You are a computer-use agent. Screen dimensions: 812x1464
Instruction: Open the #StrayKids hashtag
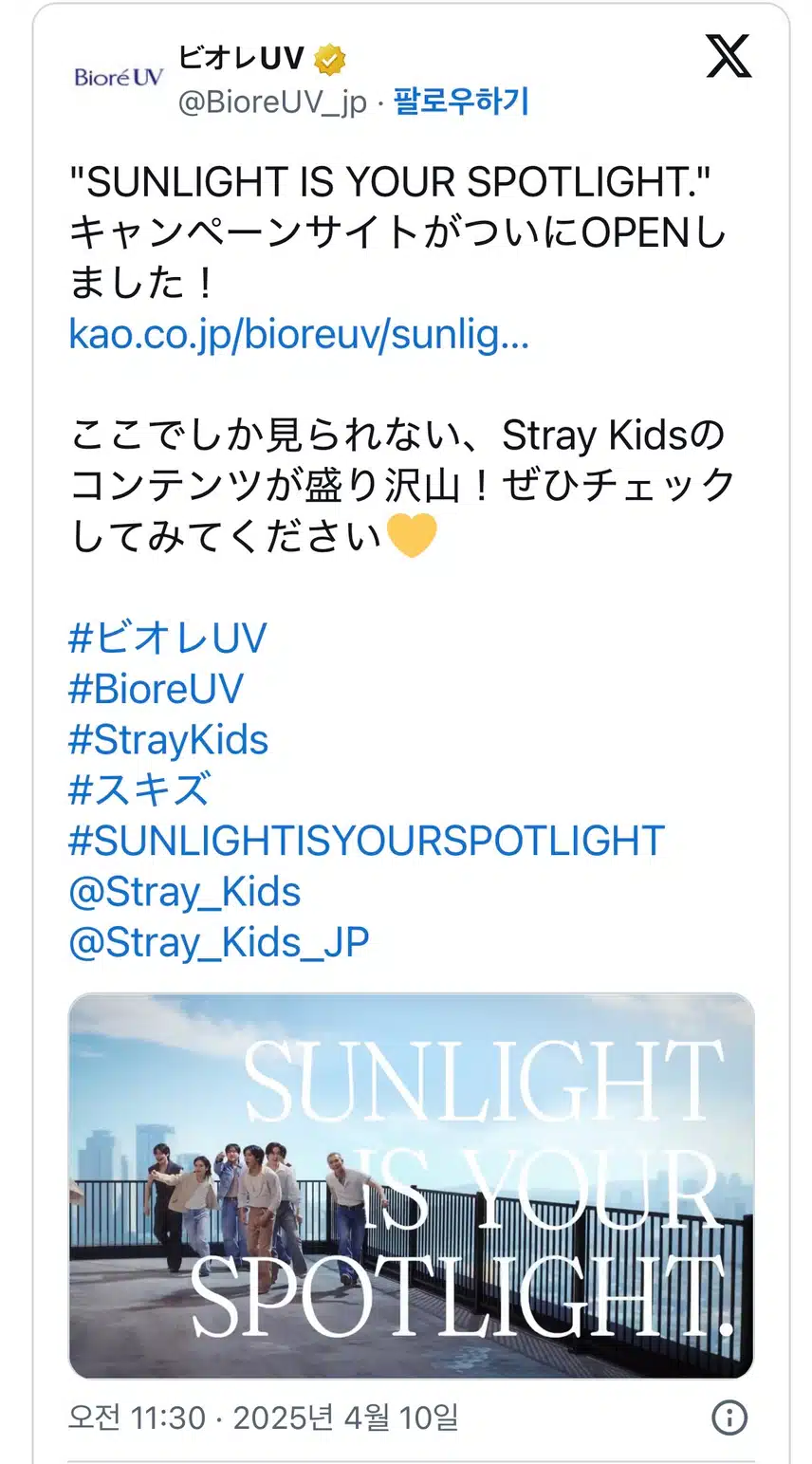point(169,739)
